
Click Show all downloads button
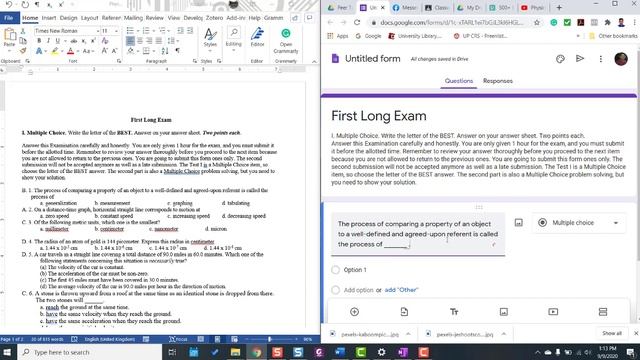pyautogui.click(x=611, y=333)
